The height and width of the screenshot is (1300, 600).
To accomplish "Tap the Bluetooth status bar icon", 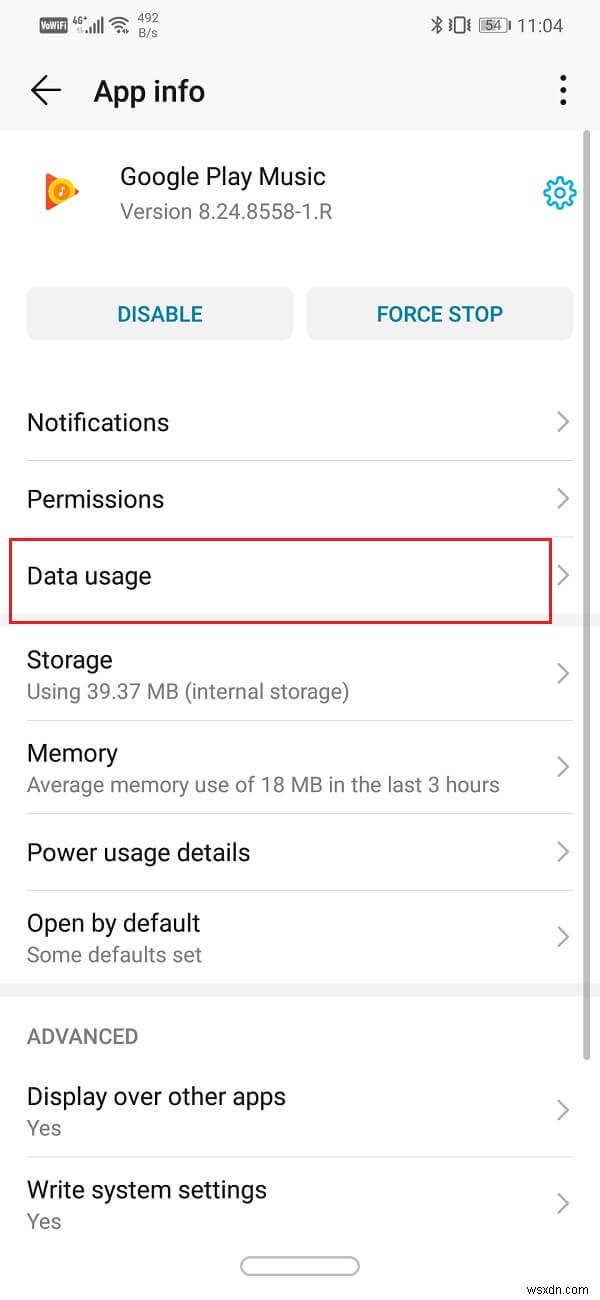I will 437,24.
